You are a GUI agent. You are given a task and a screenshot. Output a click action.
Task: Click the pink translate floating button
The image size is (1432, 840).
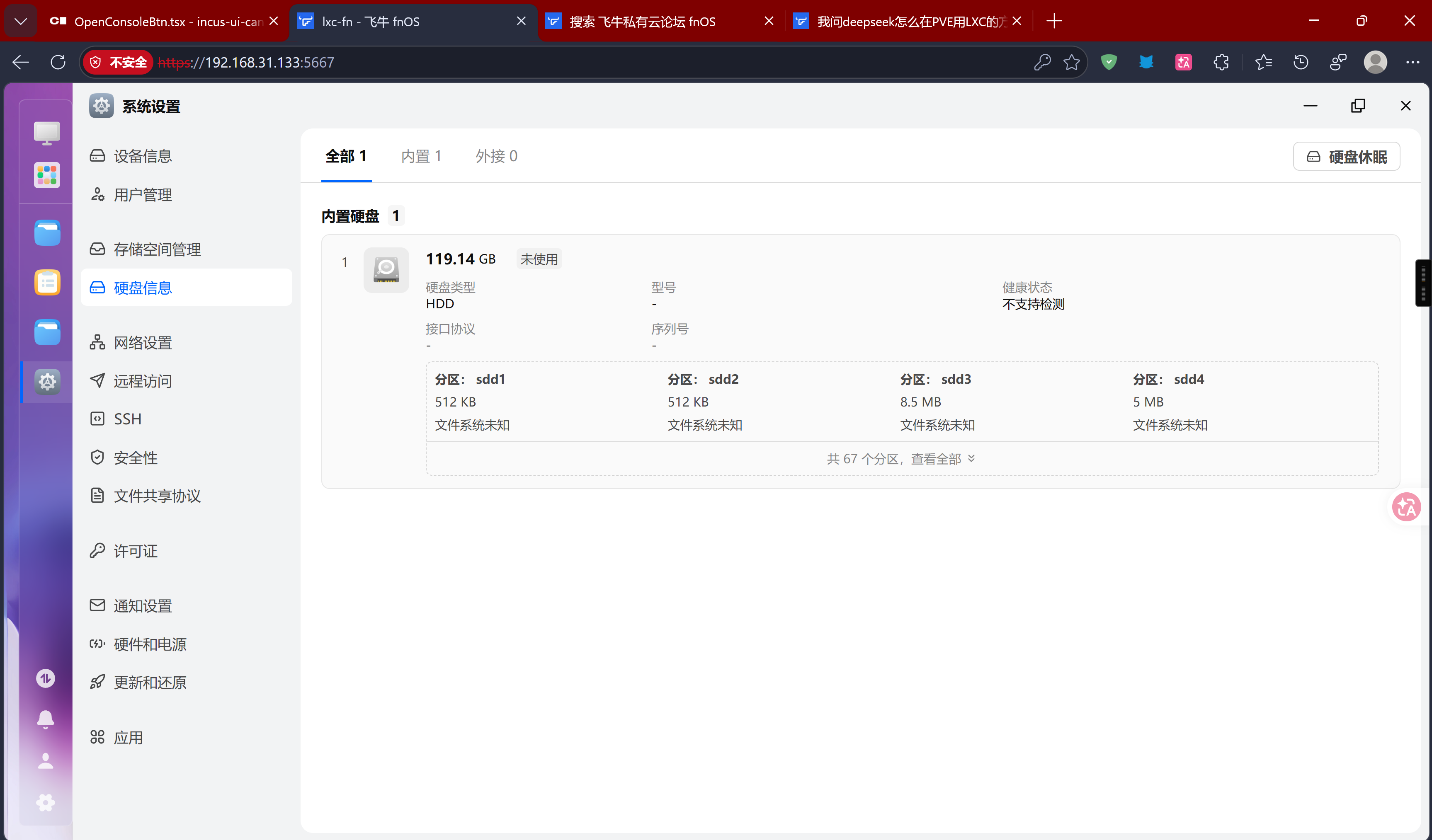(x=1406, y=507)
